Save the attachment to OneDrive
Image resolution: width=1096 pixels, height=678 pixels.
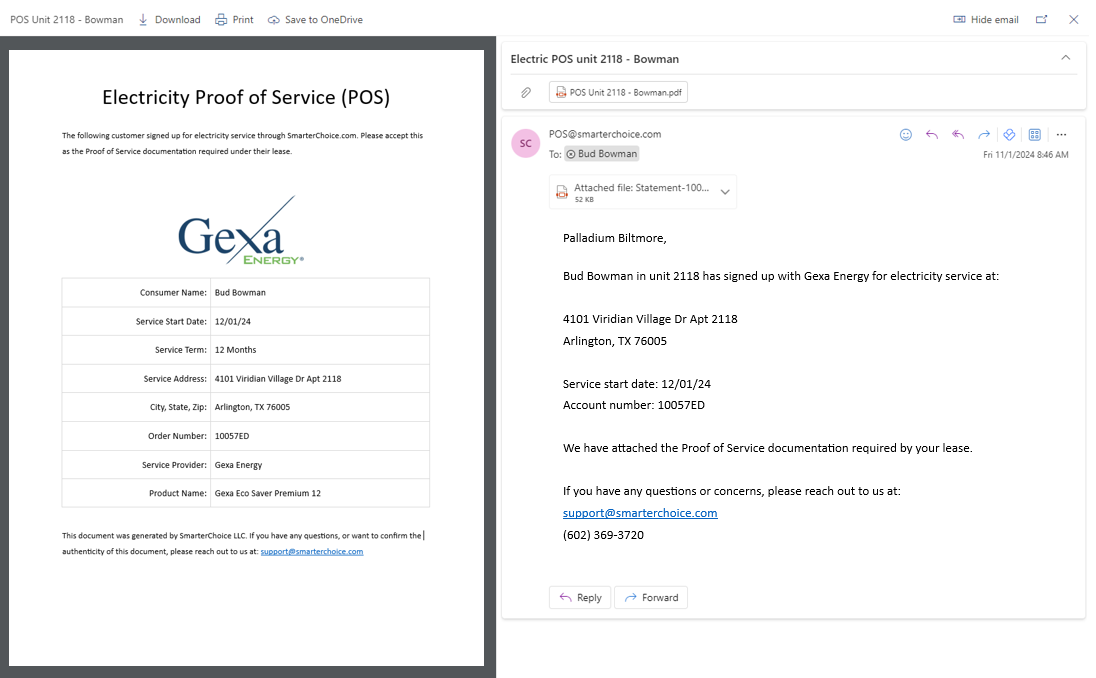pyautogui.click(x=315, y=19)
